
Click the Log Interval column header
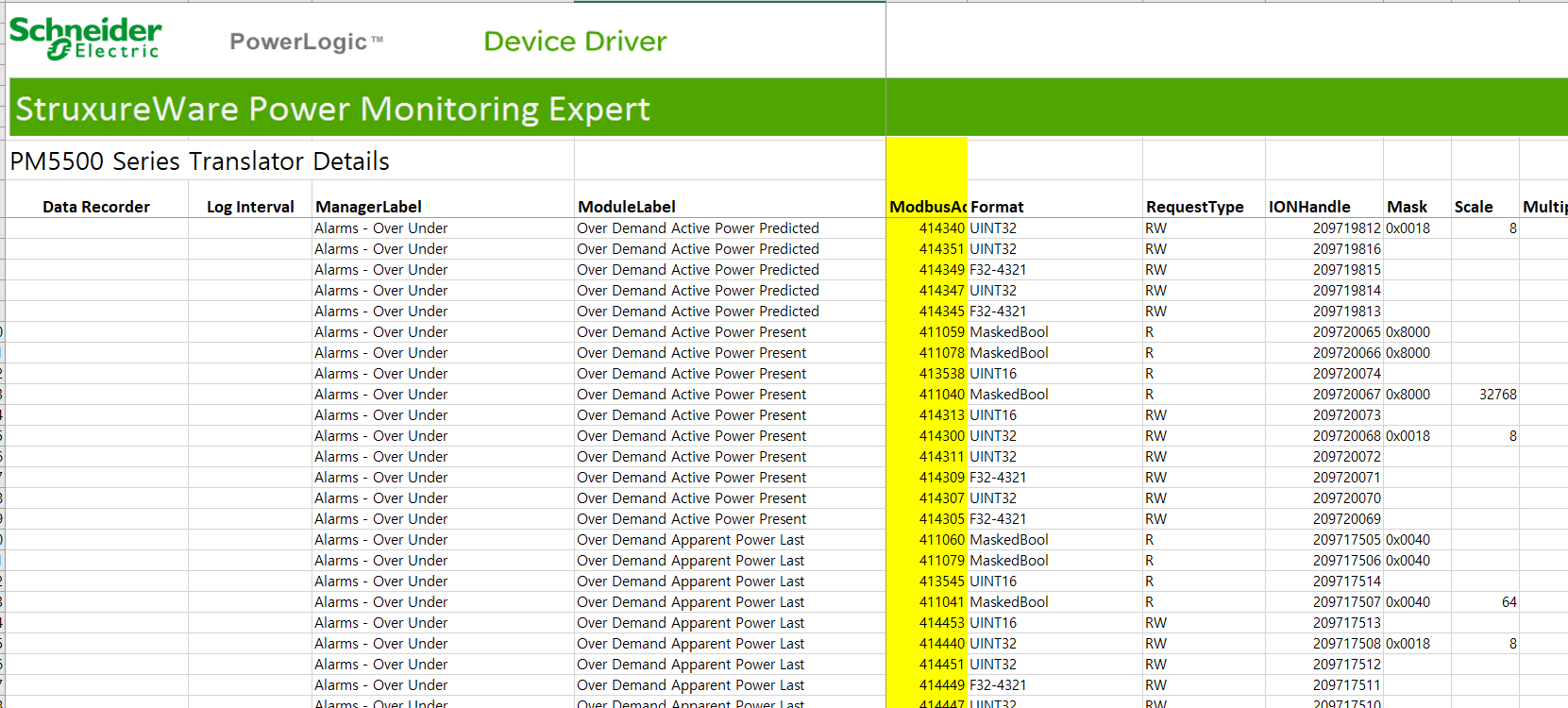coord(250,207)
